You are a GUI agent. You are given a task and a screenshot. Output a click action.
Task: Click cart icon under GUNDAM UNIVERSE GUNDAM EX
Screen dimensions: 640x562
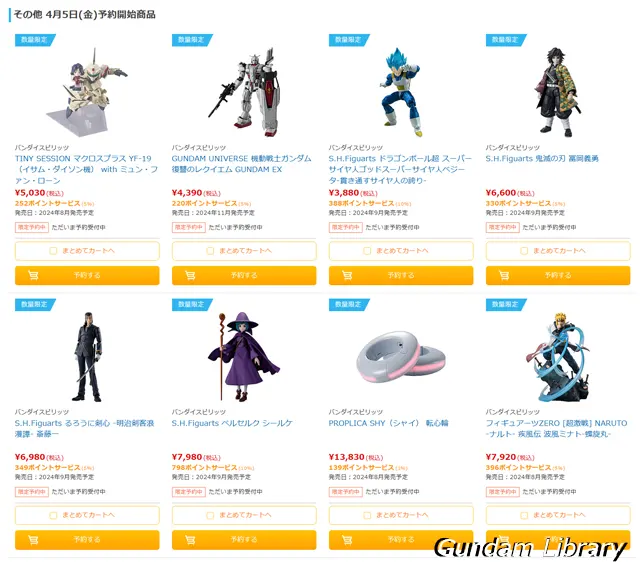click(190, 275)
